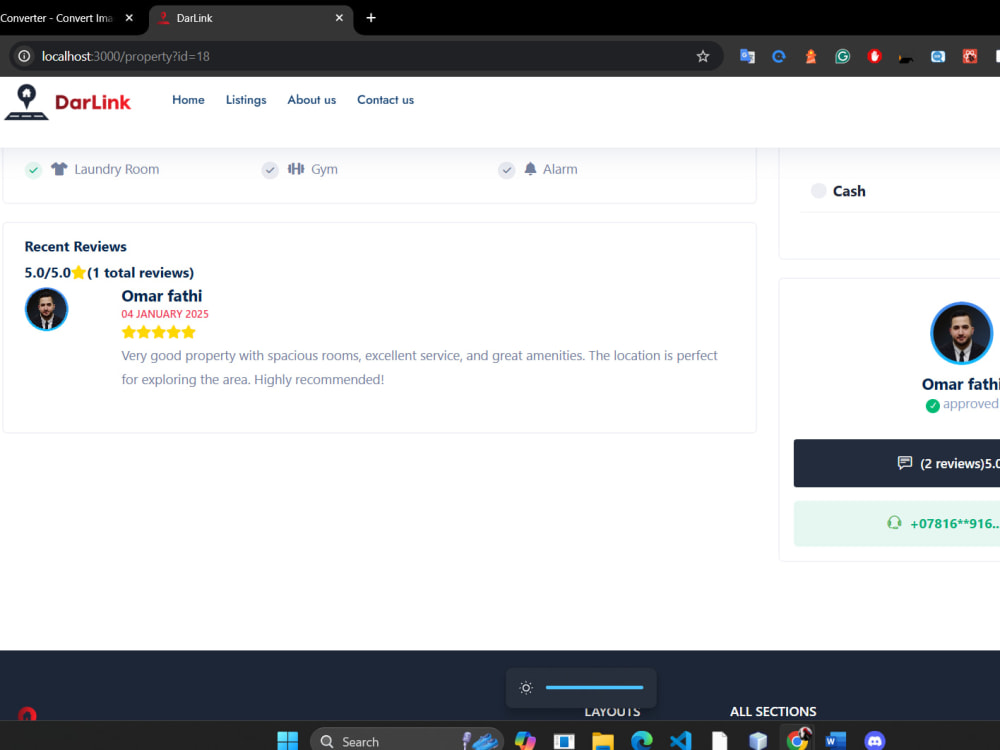The height and width of the screenshot is (750, 1000).
Task: Click the five-star rating on review
Action: [x=158, y=332]
